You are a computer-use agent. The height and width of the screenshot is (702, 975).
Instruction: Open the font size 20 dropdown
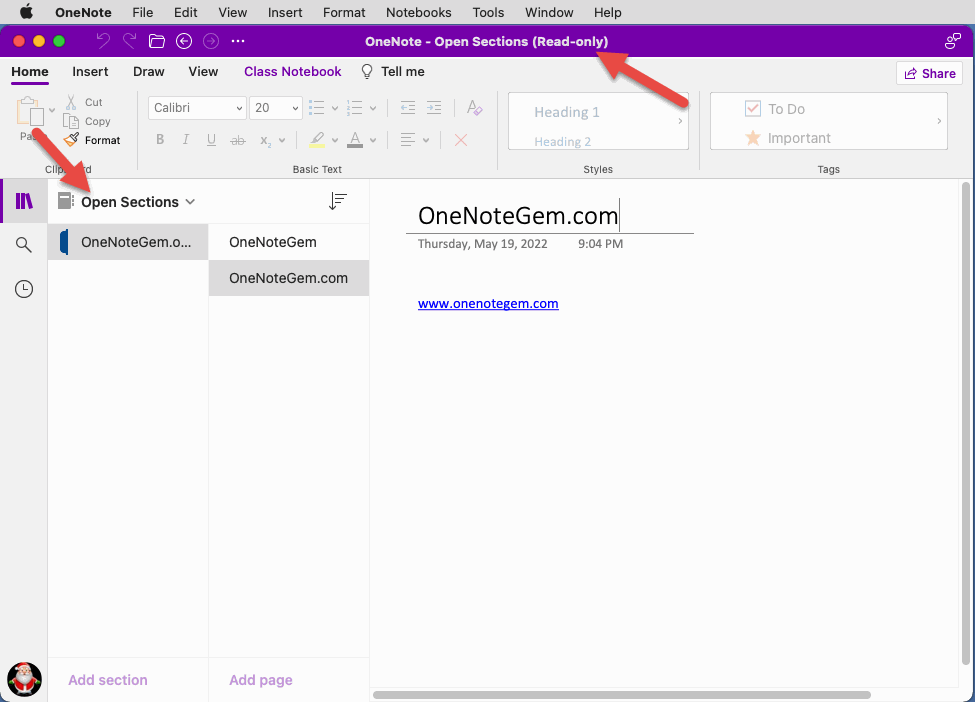pyautogui.click(x=276, y=108)
